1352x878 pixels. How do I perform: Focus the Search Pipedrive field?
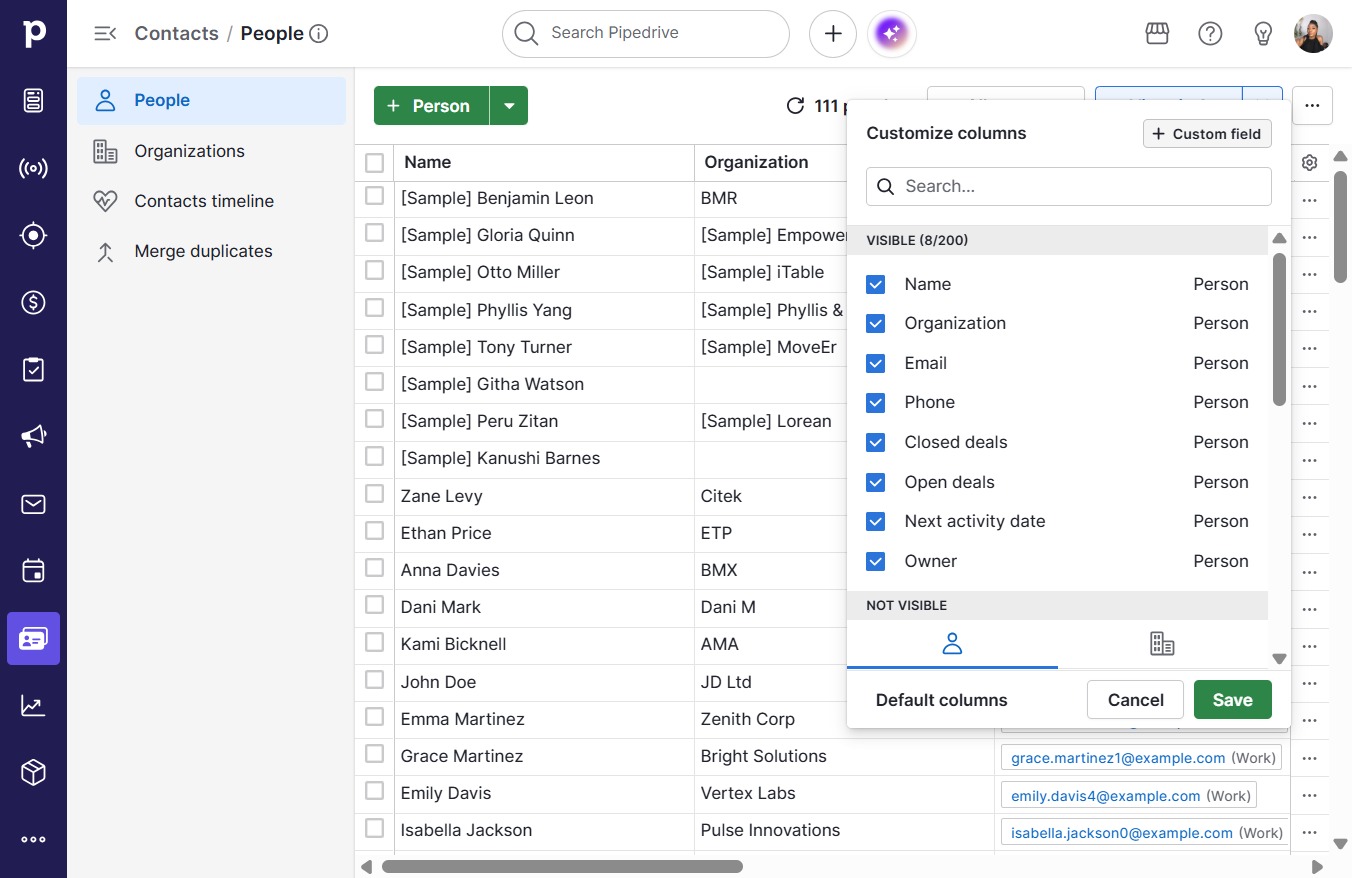(x=646, y=34)
